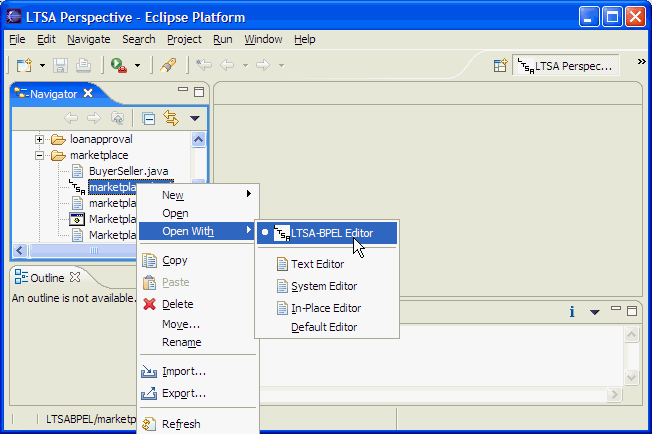Minimize the bottom right view
The height and width of the screenshot is (434, 652).
[x=616, y=308]
